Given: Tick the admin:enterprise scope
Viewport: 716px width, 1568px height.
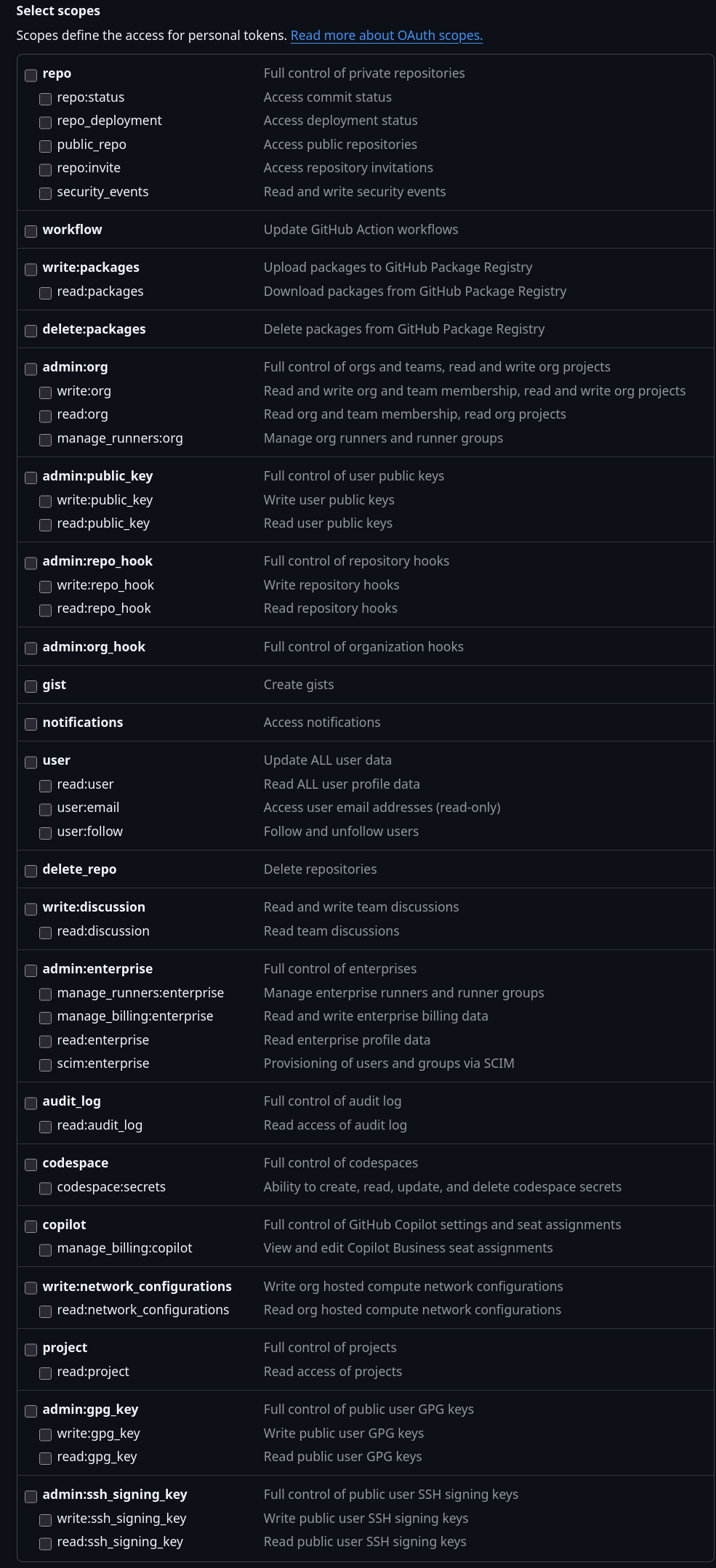Looking at the screenshot, I should tap(31, 970).
